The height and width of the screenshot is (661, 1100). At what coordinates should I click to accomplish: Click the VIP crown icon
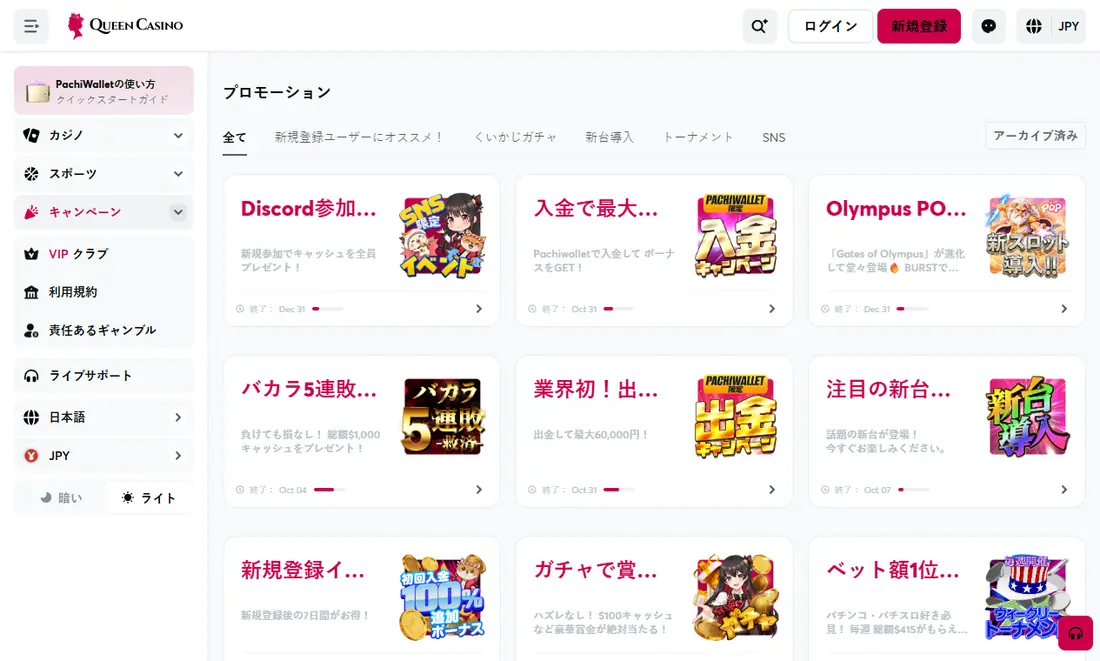click(x=31, y=254)
